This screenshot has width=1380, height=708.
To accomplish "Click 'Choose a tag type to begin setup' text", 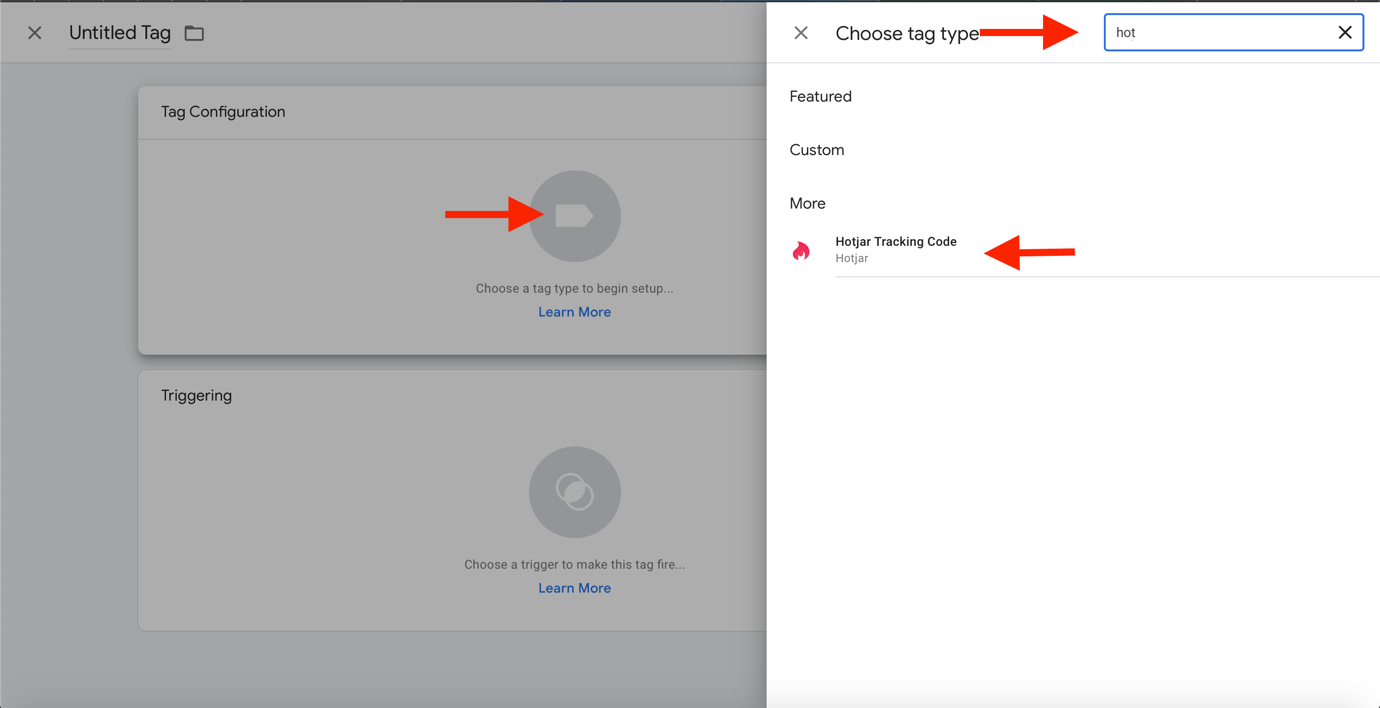I will (574, 288).
